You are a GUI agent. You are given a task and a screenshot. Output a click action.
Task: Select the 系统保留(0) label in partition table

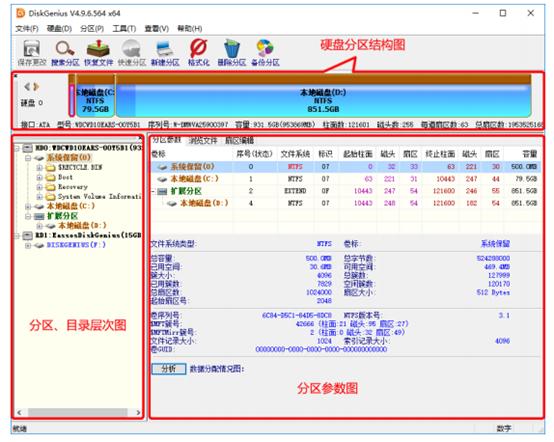(x=193, y=166)
